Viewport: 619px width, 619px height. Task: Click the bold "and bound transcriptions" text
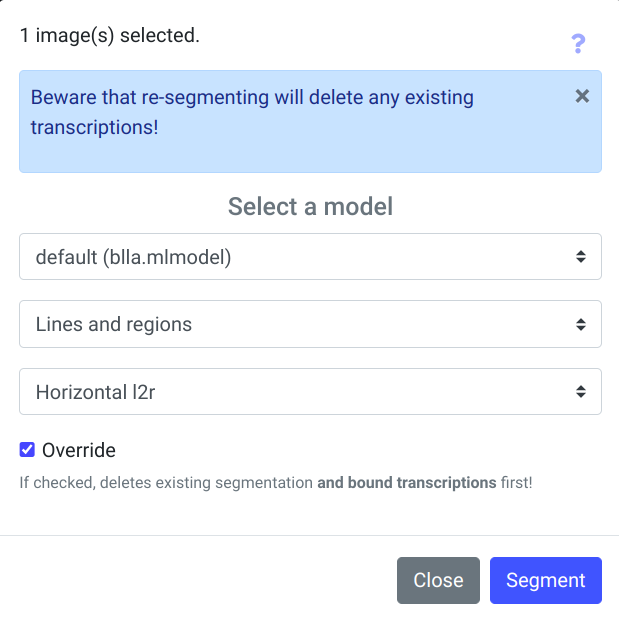[406, 483]
